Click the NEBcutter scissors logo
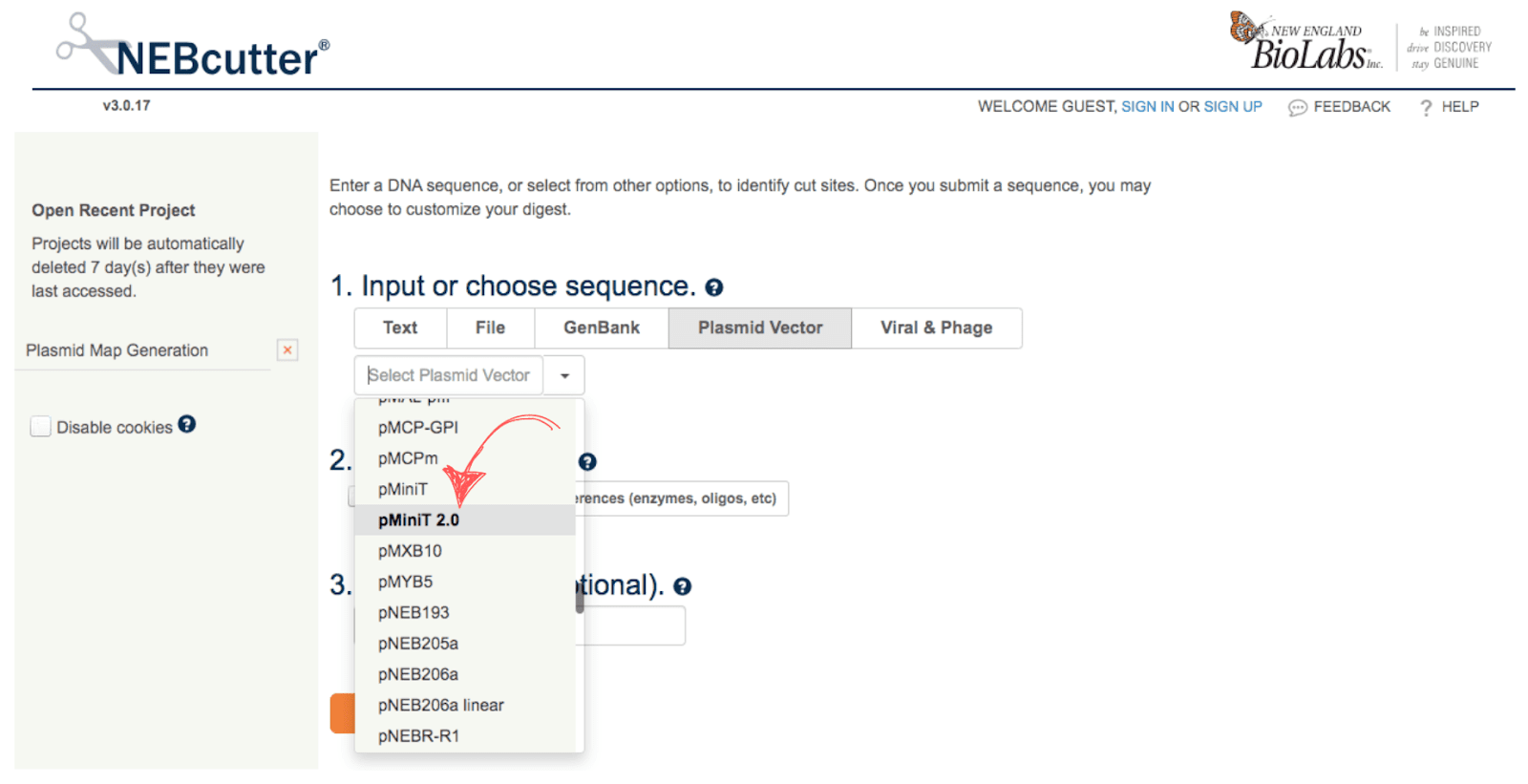 [193, 47]
